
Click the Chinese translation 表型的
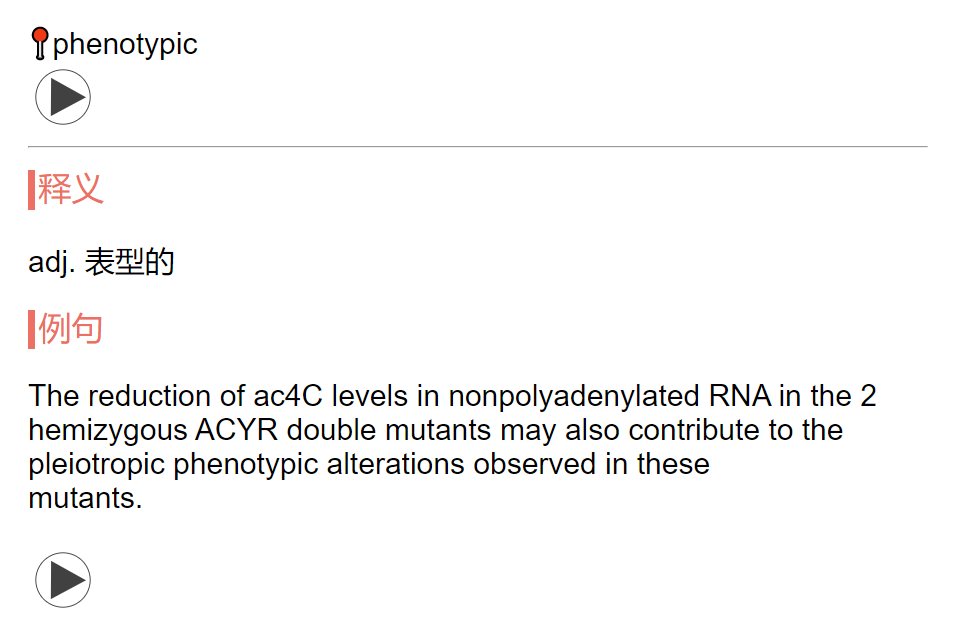point(129,262)
